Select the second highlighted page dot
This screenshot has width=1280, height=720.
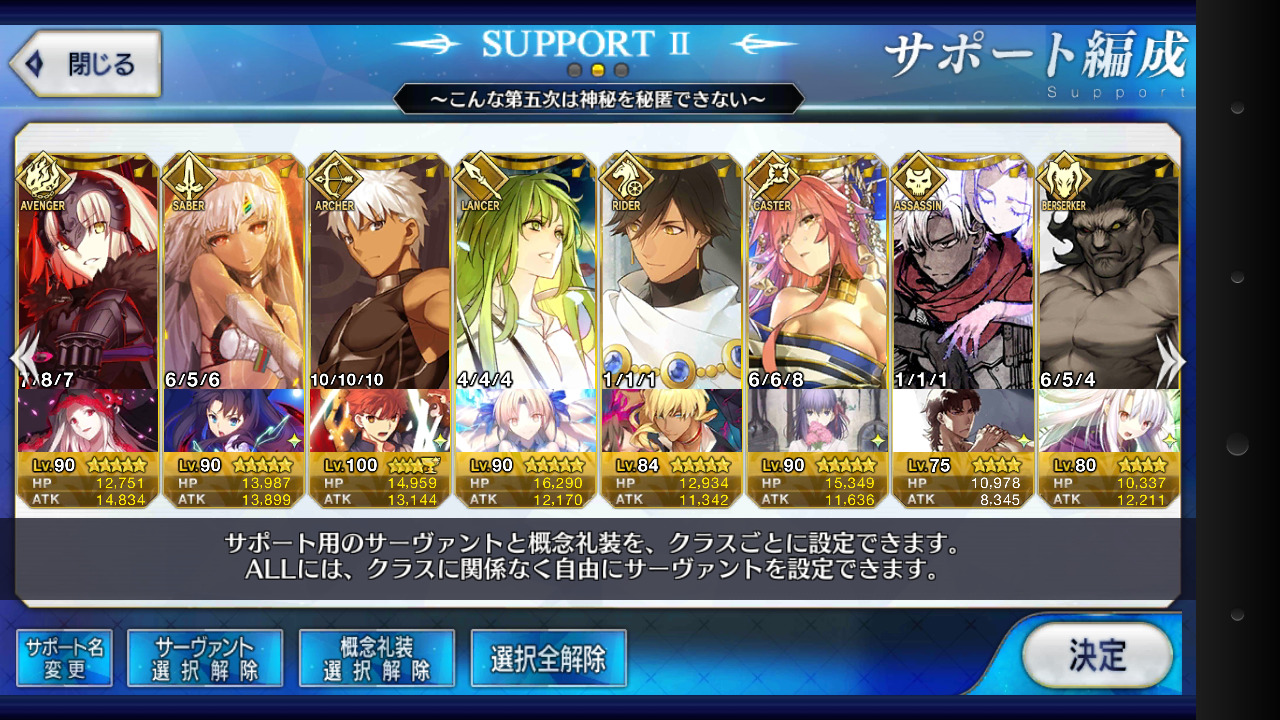click(x=598, y=70)
